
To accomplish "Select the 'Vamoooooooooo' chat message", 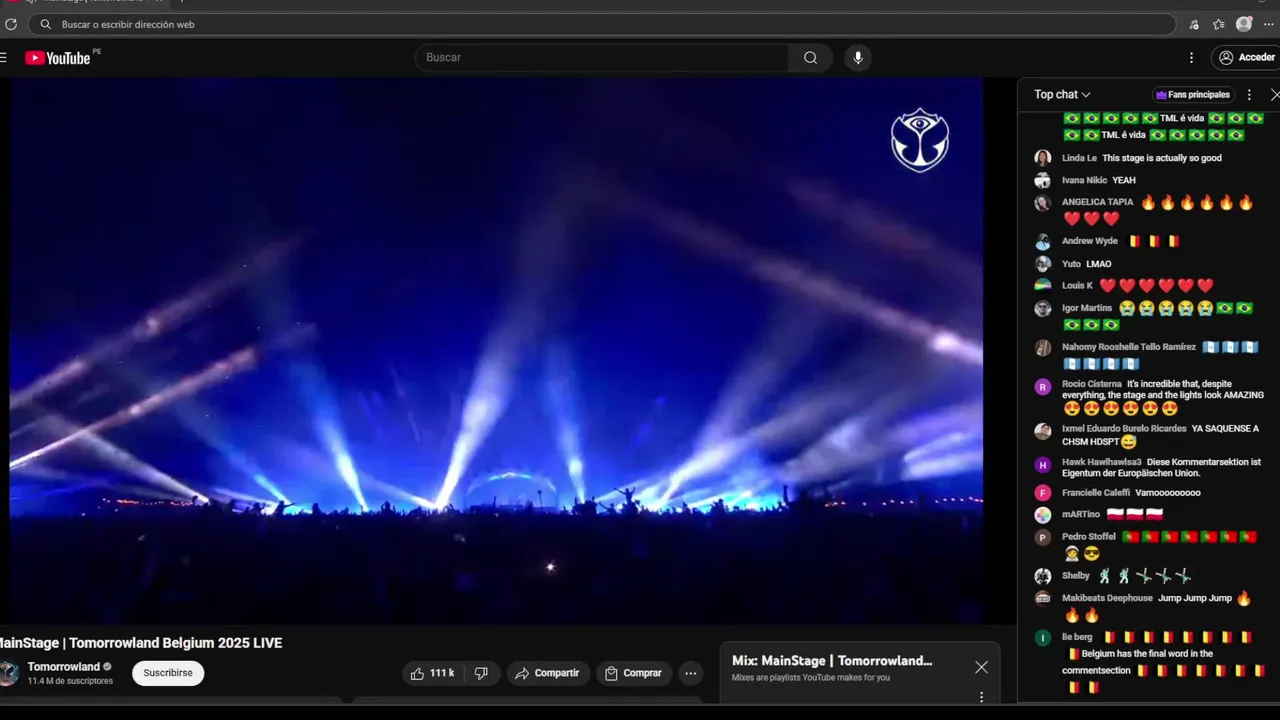I will coord(1168,493).
